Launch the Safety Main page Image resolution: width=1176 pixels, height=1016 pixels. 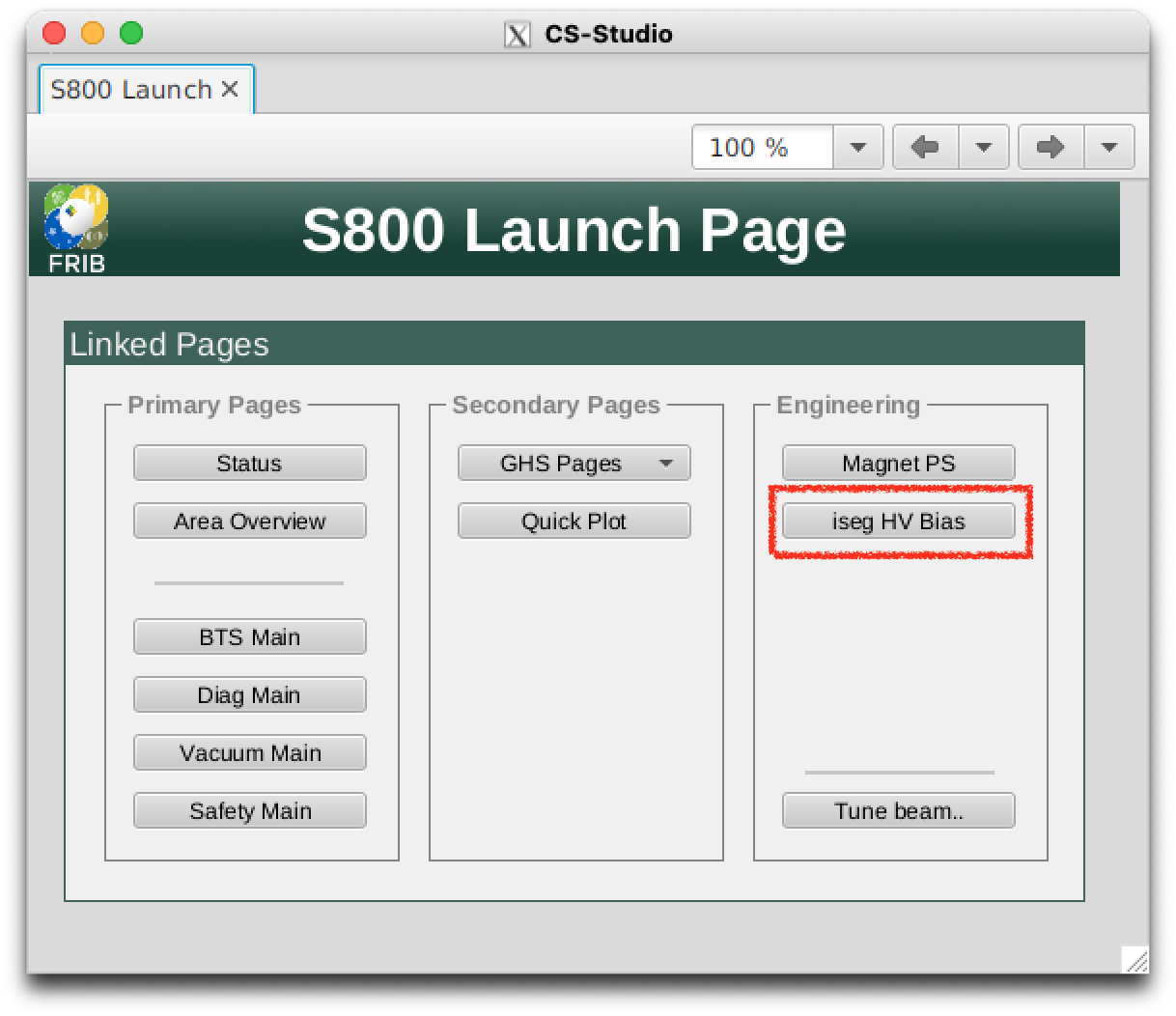[249, 811]
